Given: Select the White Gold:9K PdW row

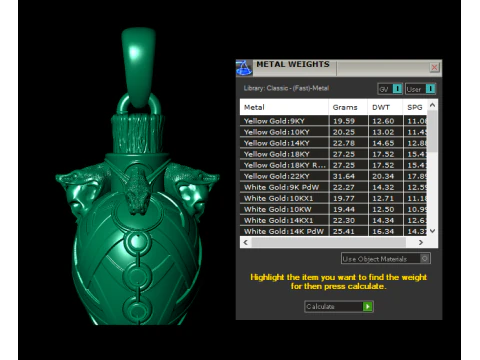Looking at the screenshot, I should coord(333,187).
